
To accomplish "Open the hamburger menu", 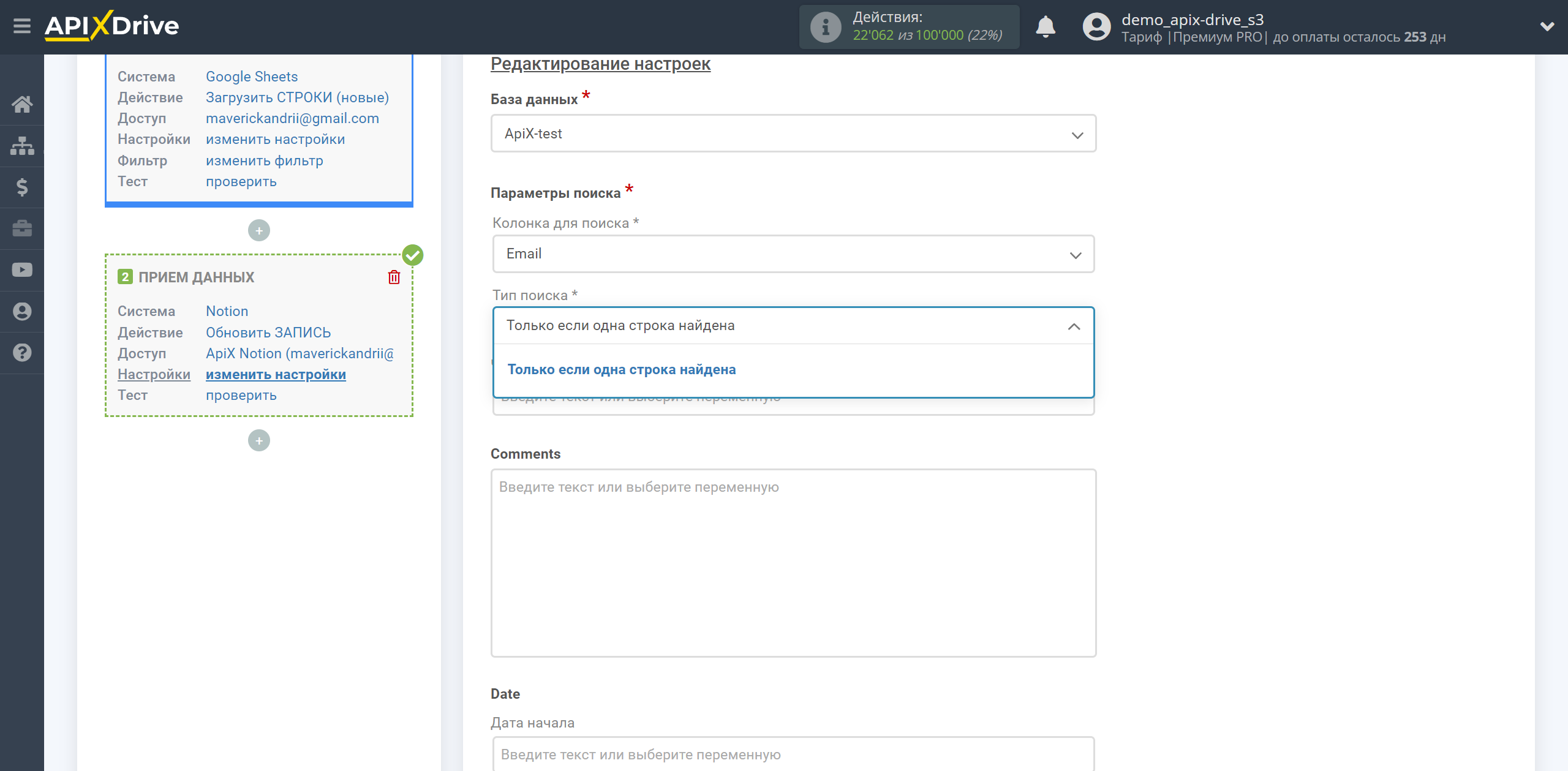I will (22, 26).
